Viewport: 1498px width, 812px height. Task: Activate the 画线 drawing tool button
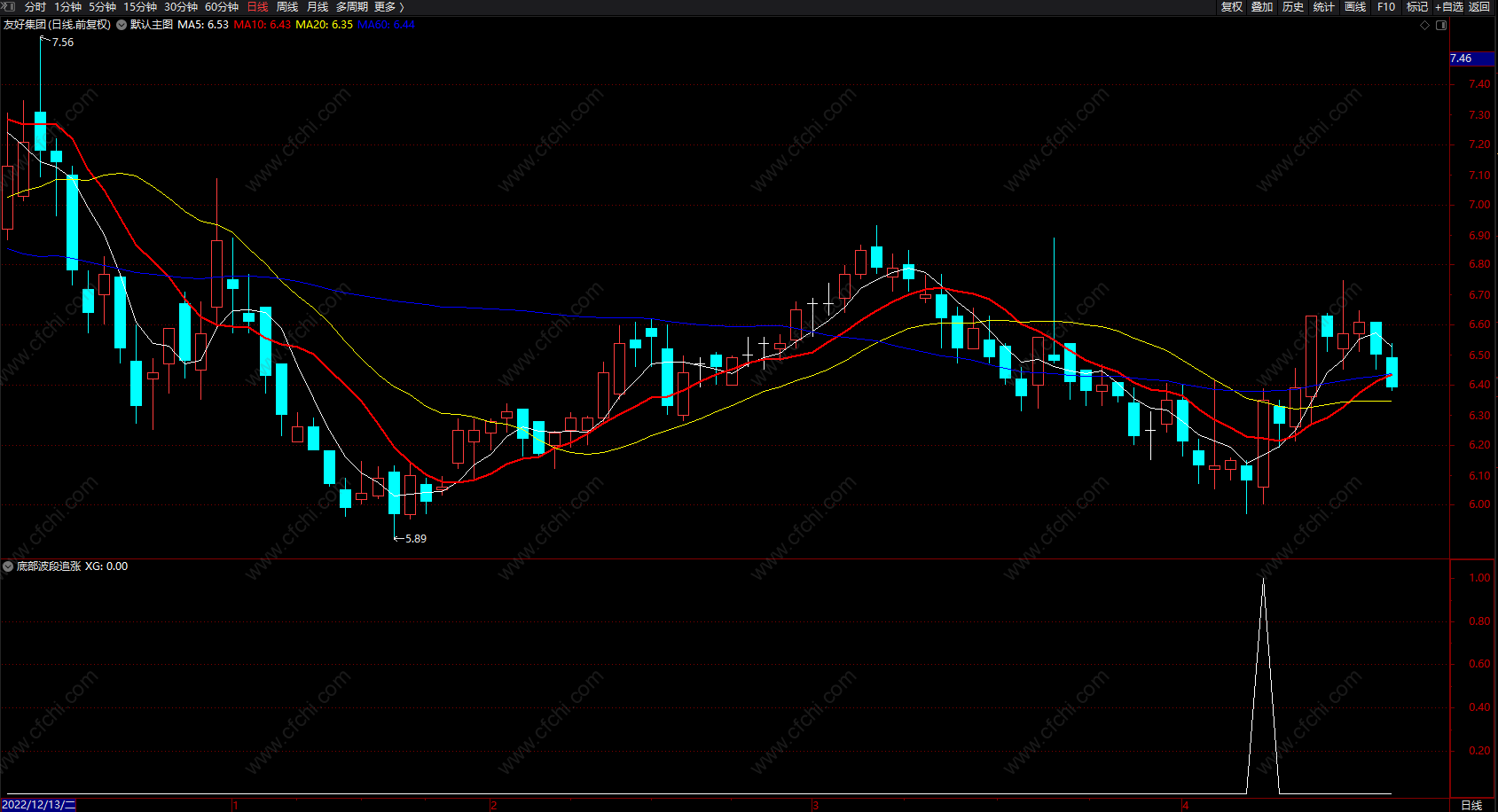click(x=1355, y=6)
